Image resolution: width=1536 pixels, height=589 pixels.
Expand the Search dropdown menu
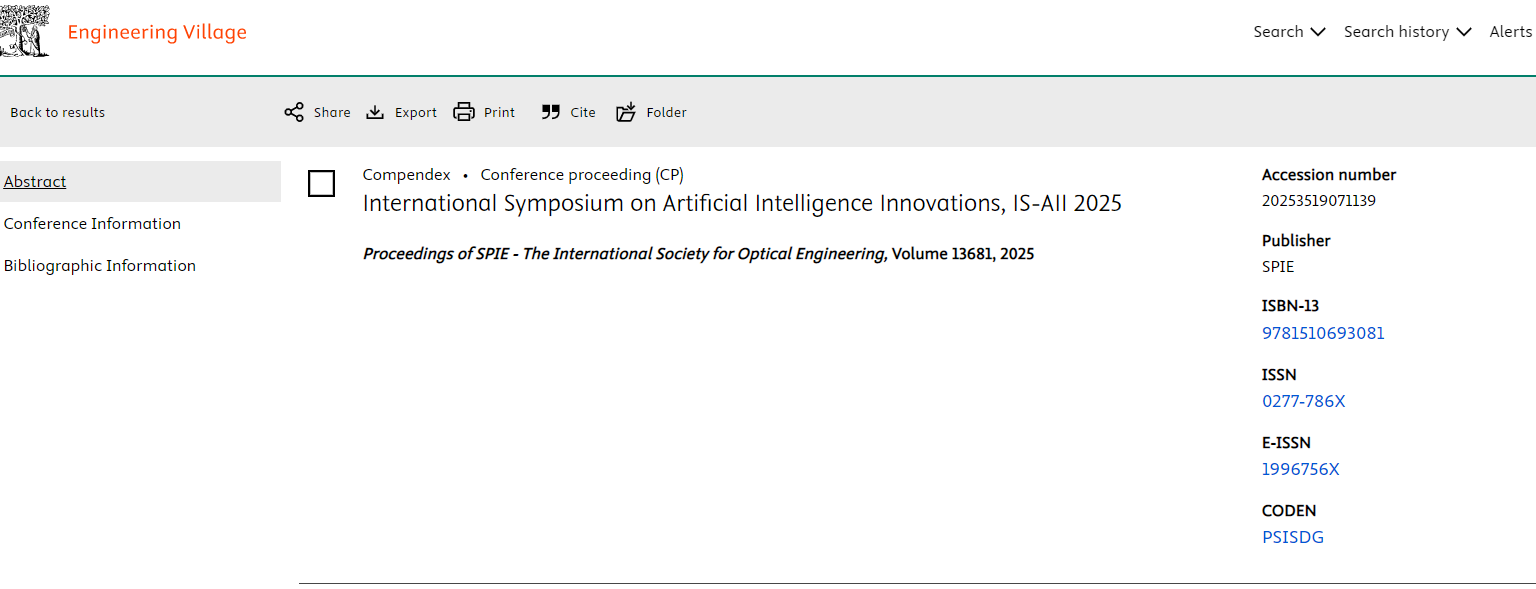(x=1289, y=32)
